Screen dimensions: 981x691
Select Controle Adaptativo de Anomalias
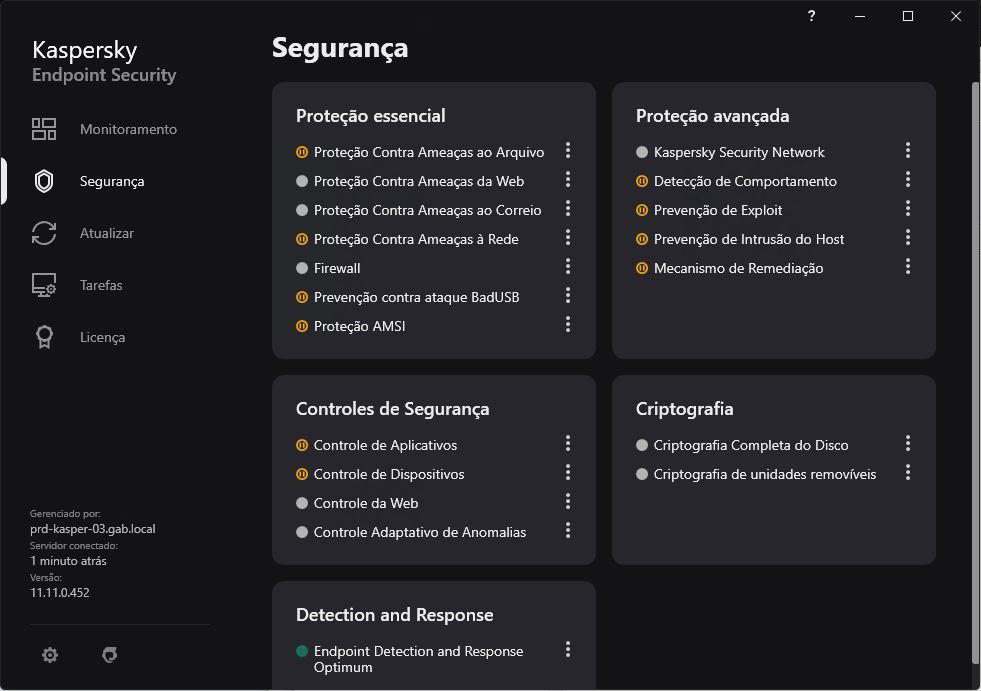(x=419, y=532)
